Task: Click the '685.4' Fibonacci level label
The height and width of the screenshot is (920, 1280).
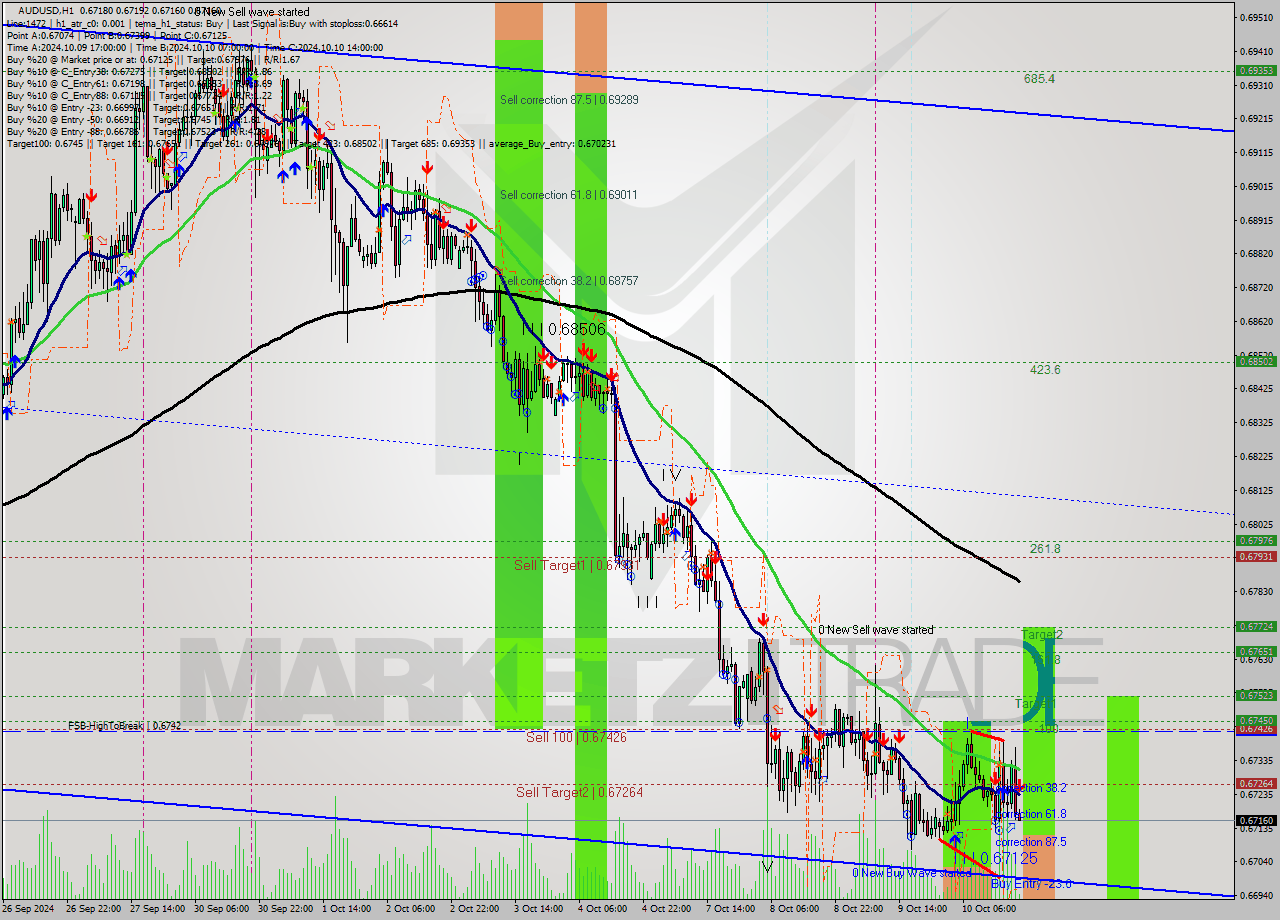Action: point(1039,78)
